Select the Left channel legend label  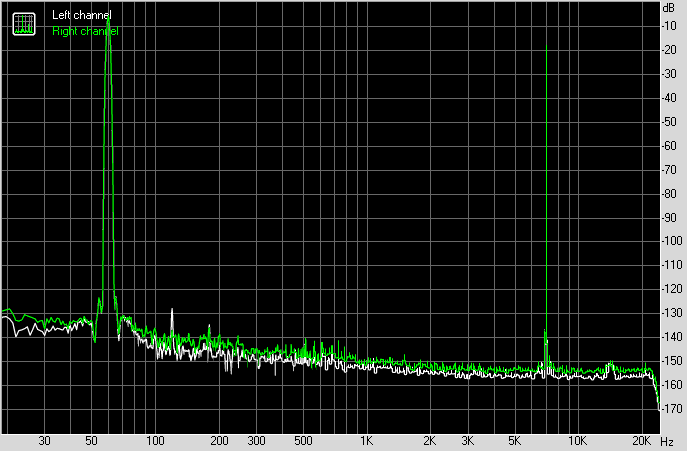[81, 16]
